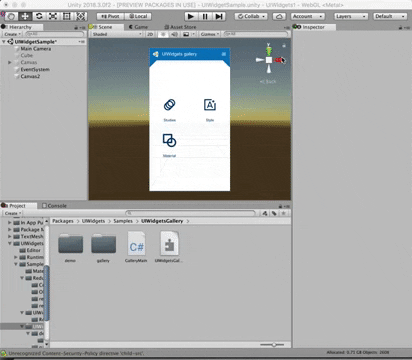This screenshot has width=412, height=360.
Task: Select the Rotate tool
Action: [39, 16]
